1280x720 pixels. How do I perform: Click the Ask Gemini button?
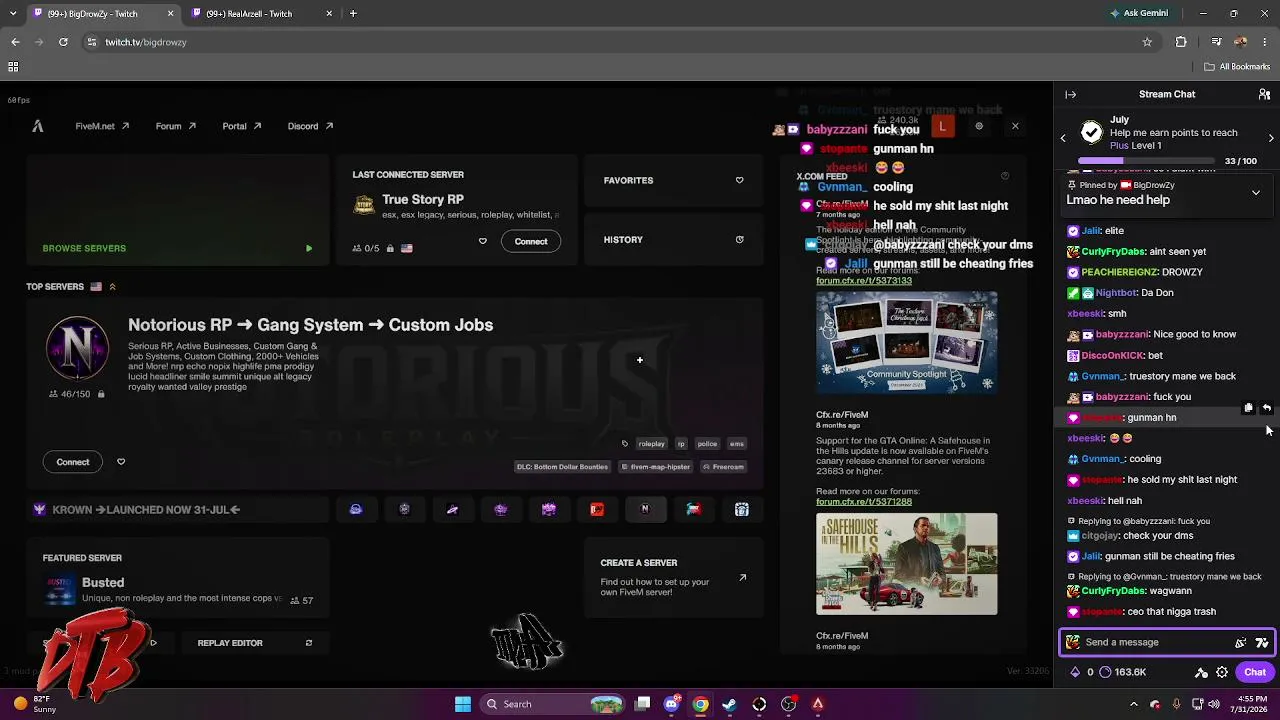tap(1139, 13)
